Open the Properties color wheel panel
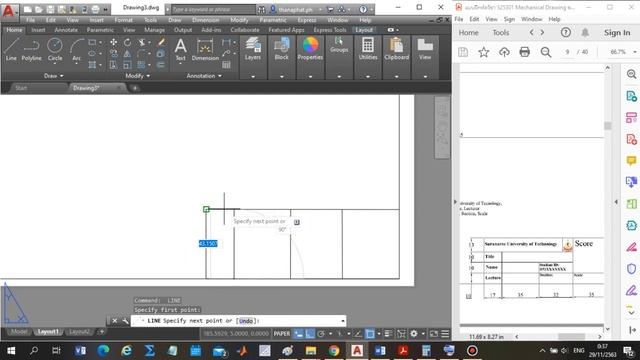The image size is (640, 360). [310, 49]
